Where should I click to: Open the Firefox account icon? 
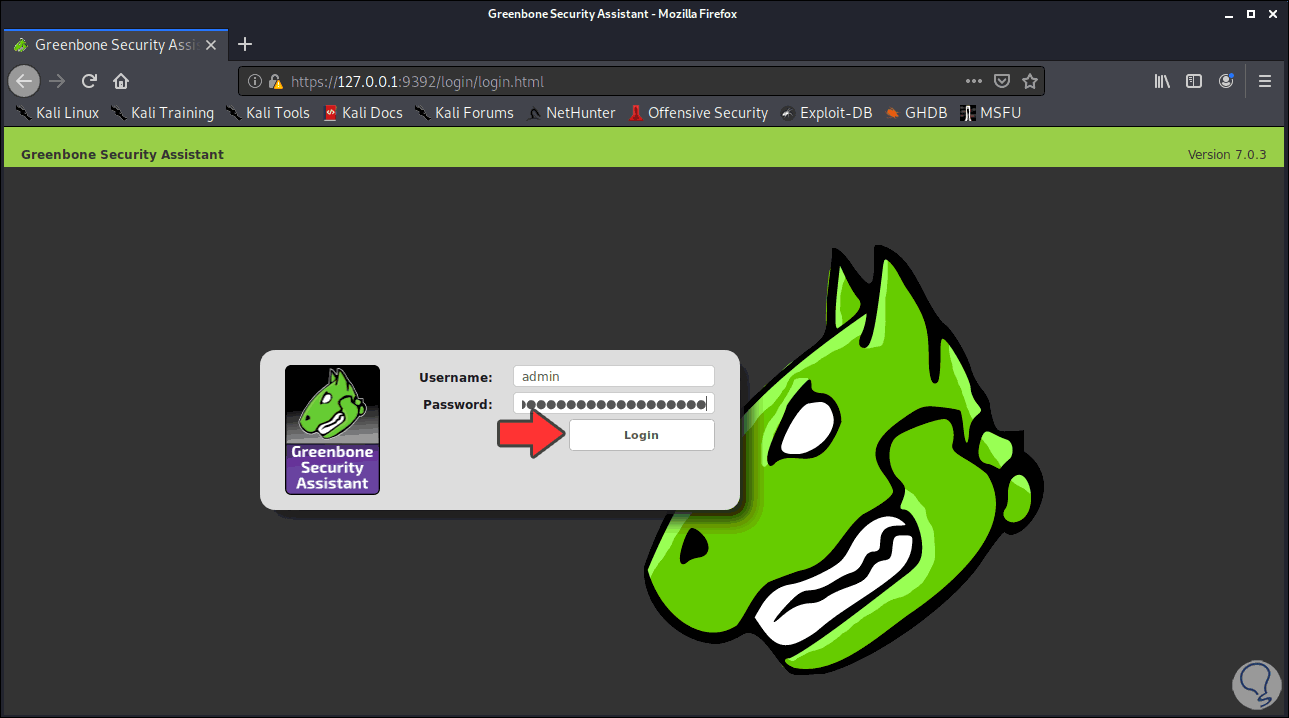pyautogui.click(x=1226, y=82)
